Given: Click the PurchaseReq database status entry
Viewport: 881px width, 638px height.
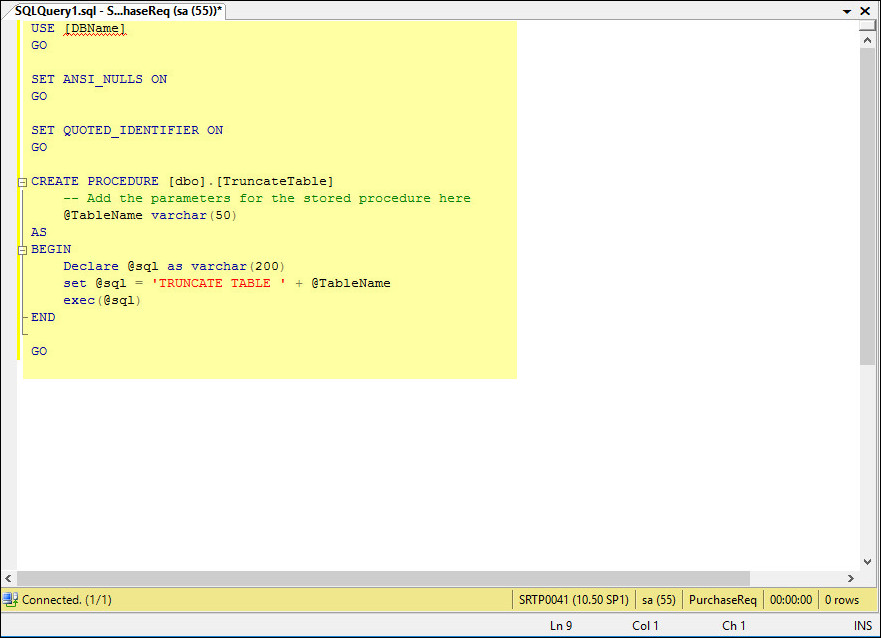Looking at the screenshot, I should point(723,600).
